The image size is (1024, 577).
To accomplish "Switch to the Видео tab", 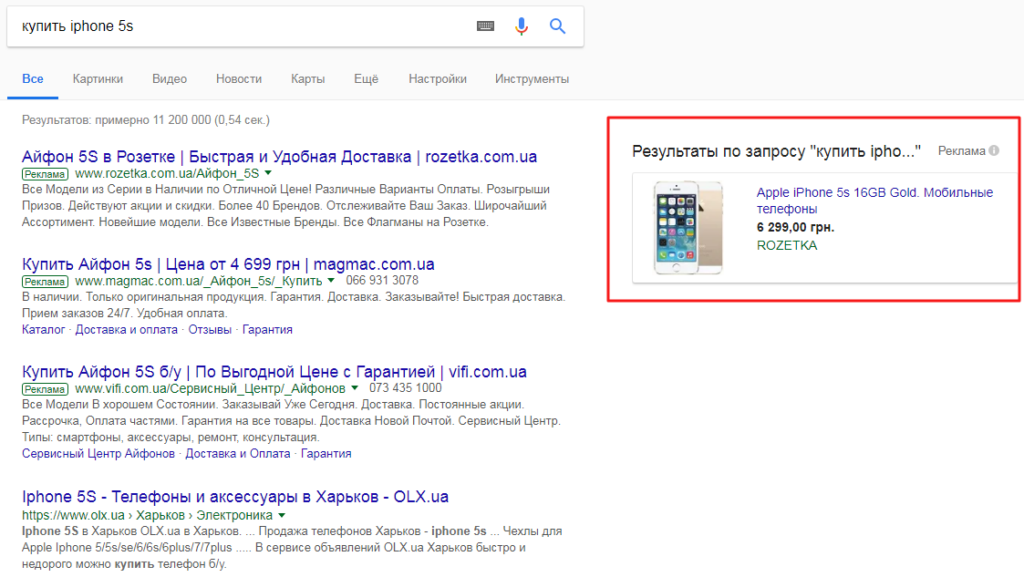I will point(169,79).
